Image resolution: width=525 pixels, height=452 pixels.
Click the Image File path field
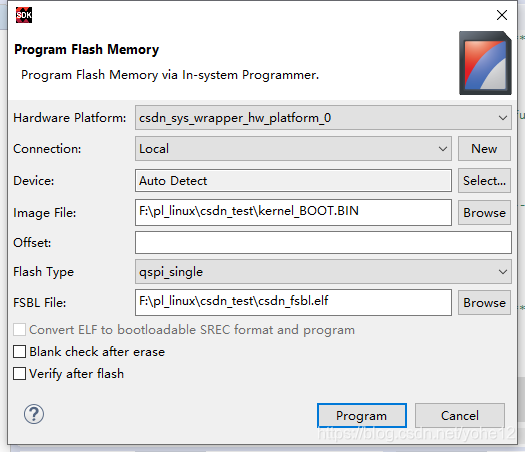click(293, 213)
